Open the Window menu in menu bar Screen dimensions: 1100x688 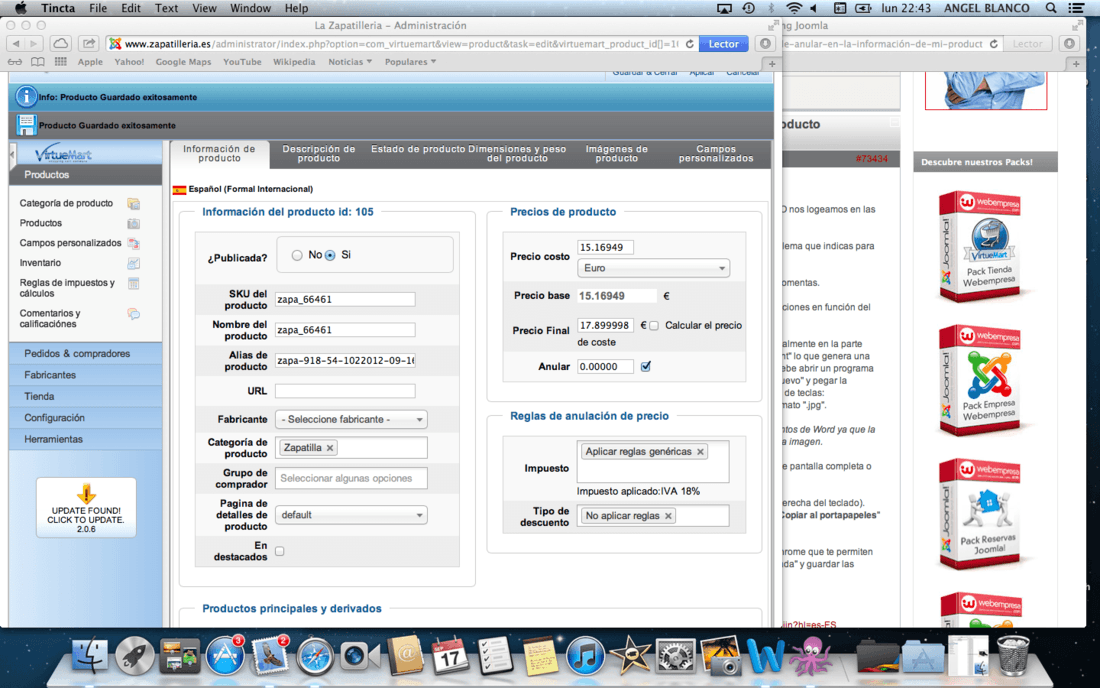250,8
